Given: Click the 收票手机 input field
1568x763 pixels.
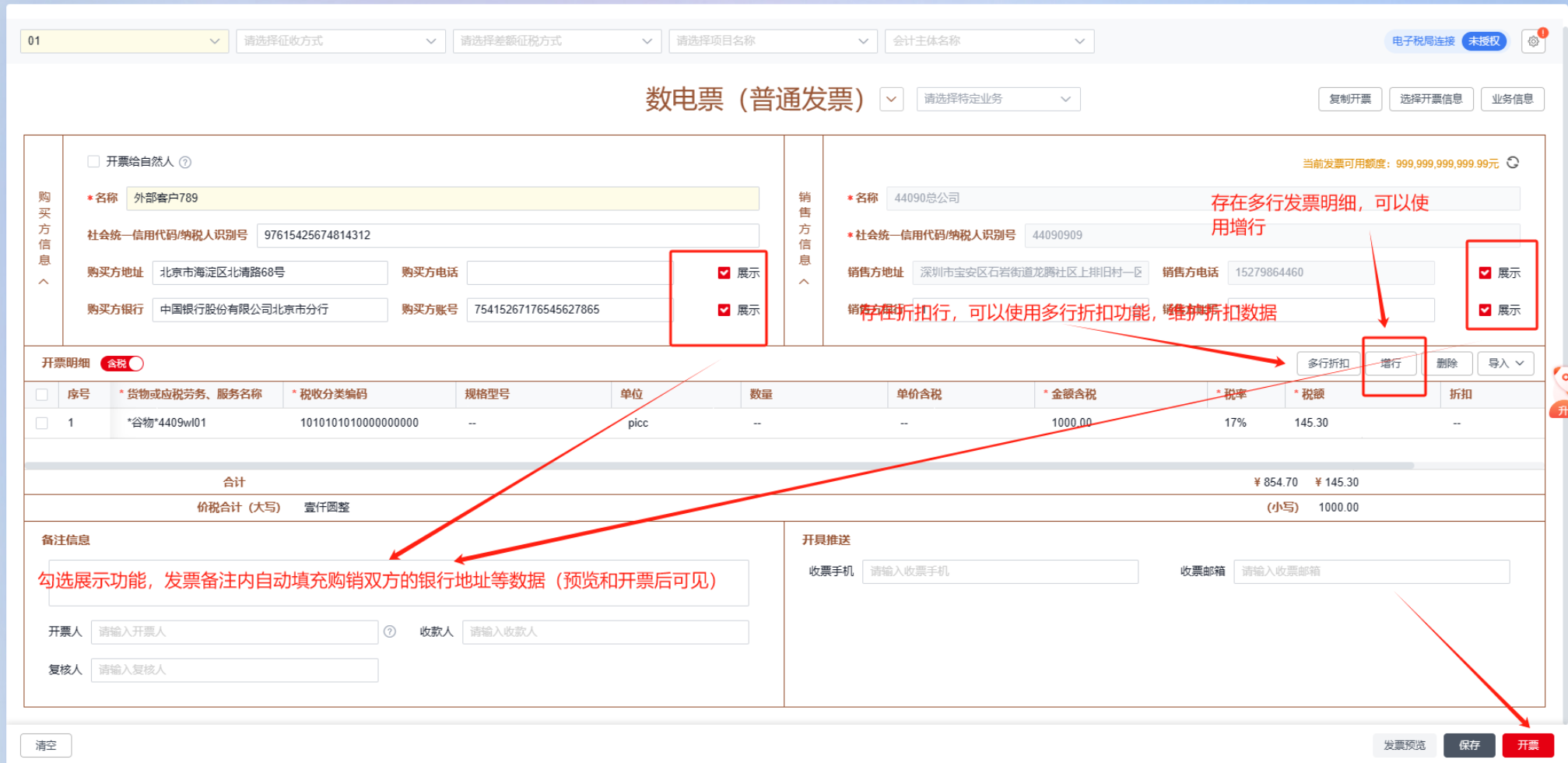Looking at the screenshot, I should (x=999, y=571).
